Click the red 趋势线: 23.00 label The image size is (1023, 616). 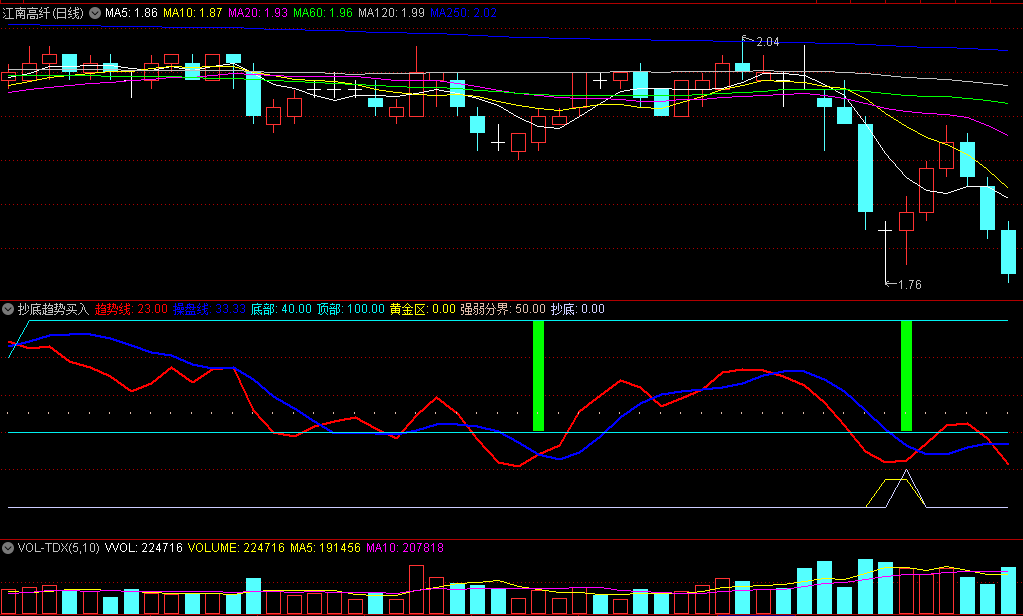(131, 309)
